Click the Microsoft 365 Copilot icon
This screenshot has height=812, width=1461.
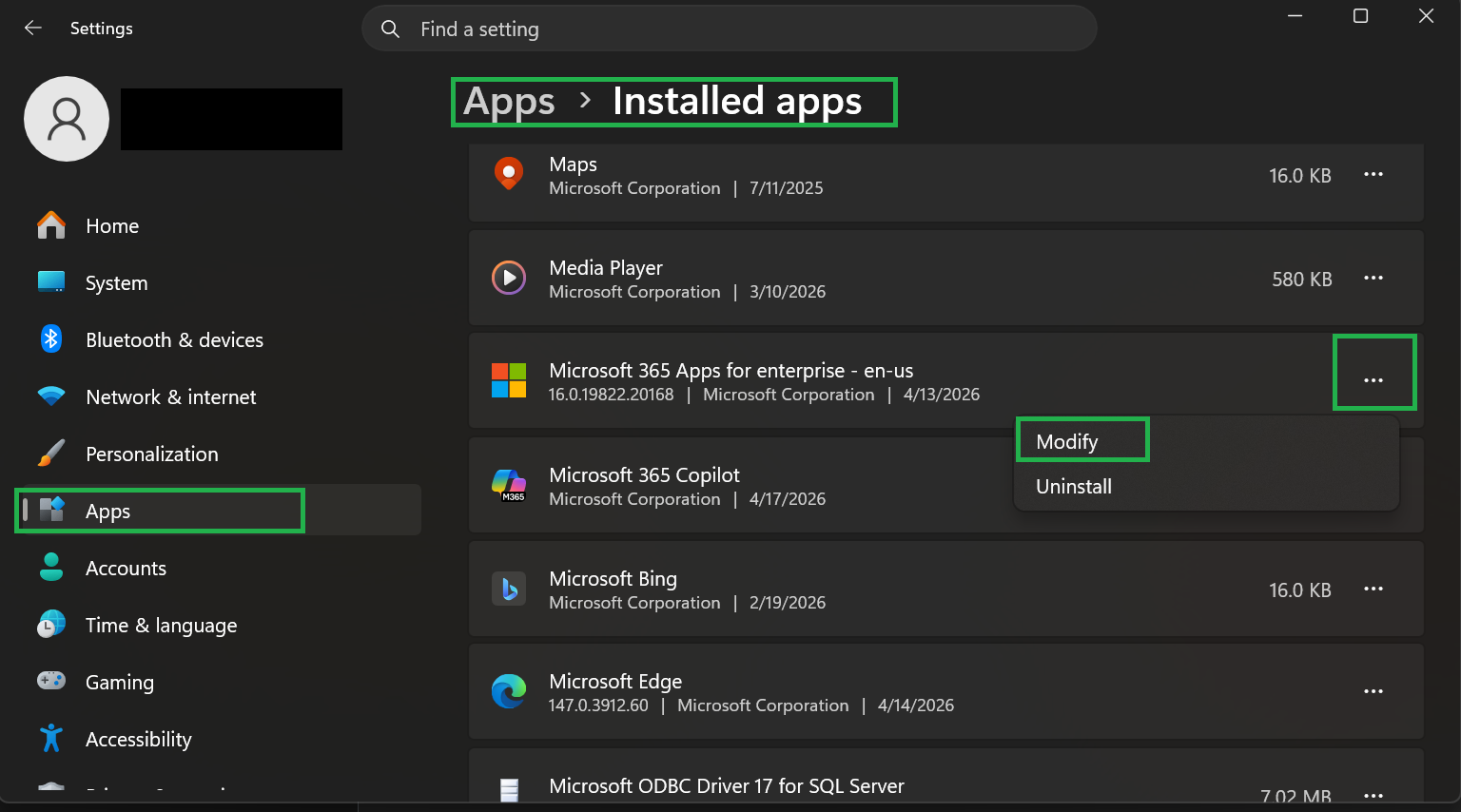509,485
